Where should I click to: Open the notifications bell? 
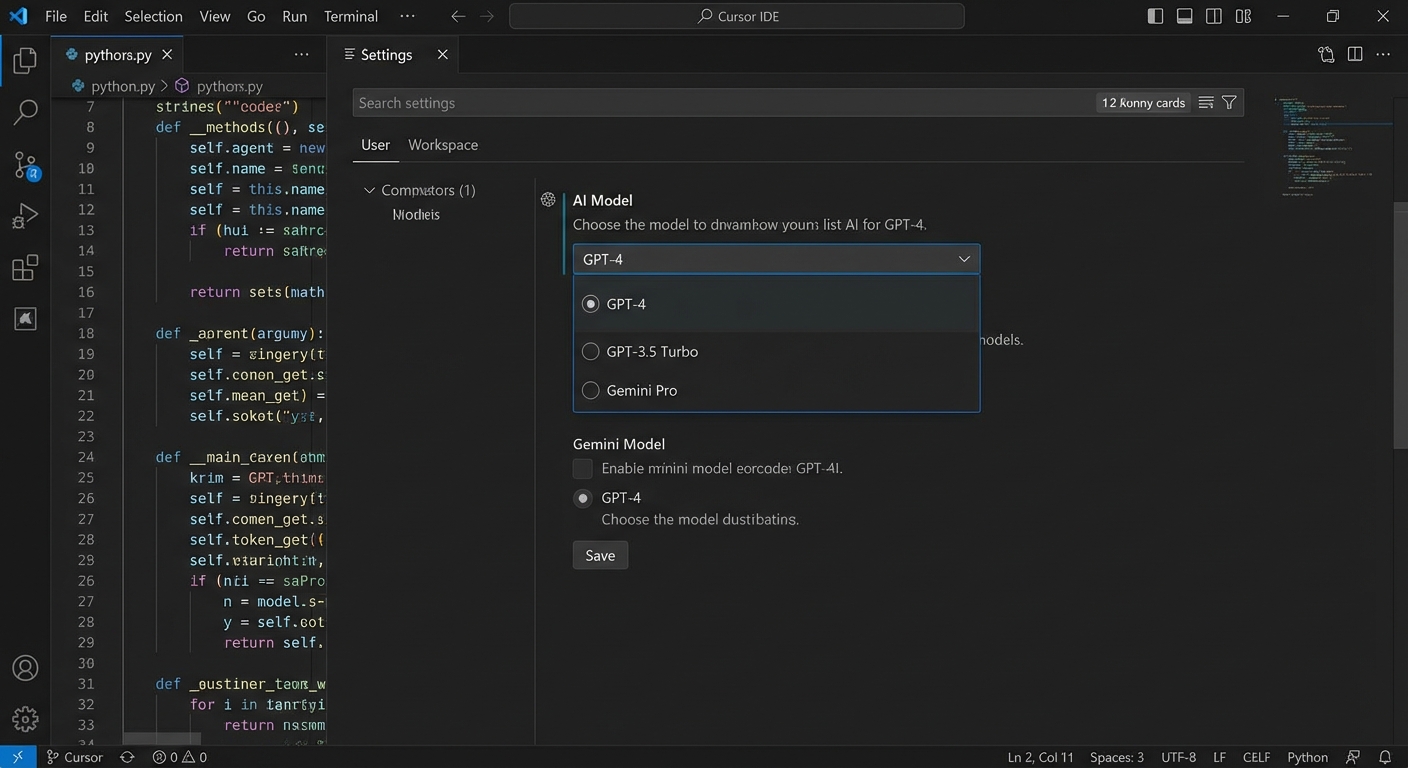pyautogui.click(x=1385, y=757)
